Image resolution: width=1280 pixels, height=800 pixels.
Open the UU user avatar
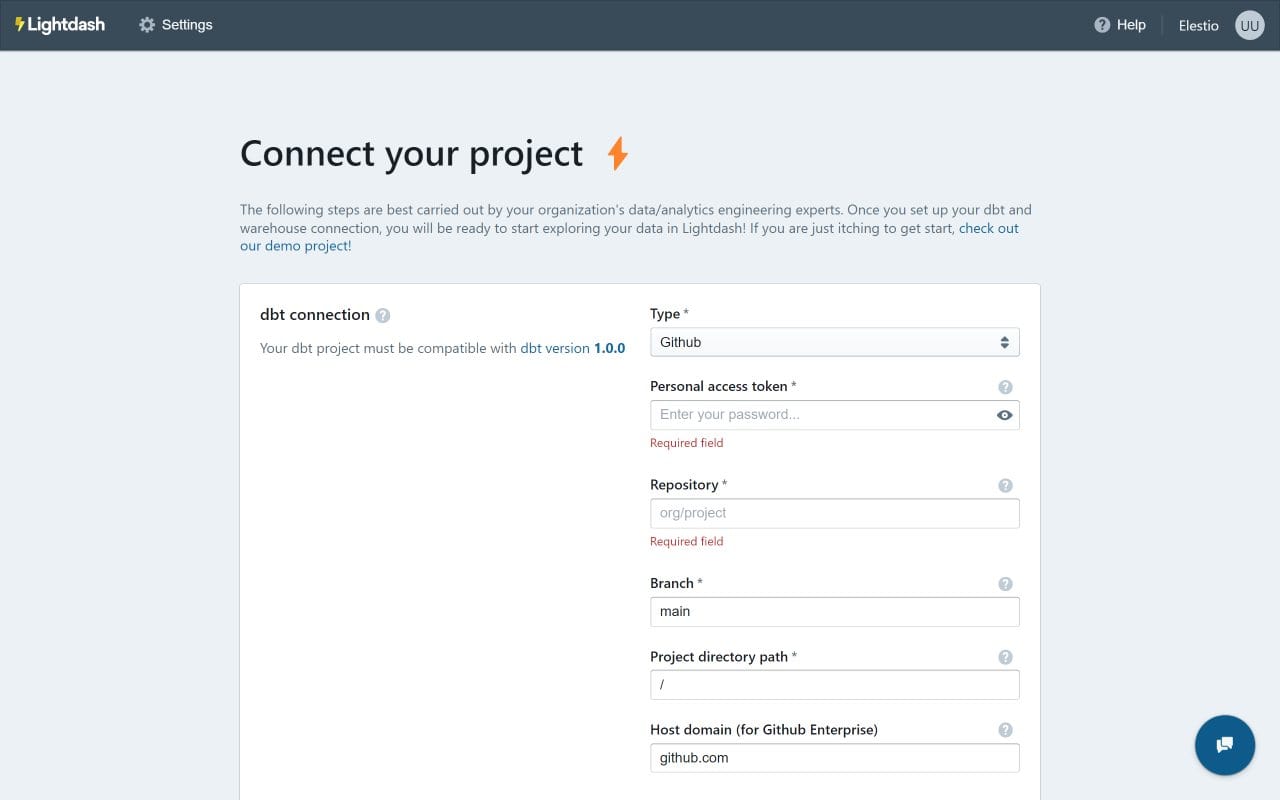pyautogui.click(x=1249, y=25)
